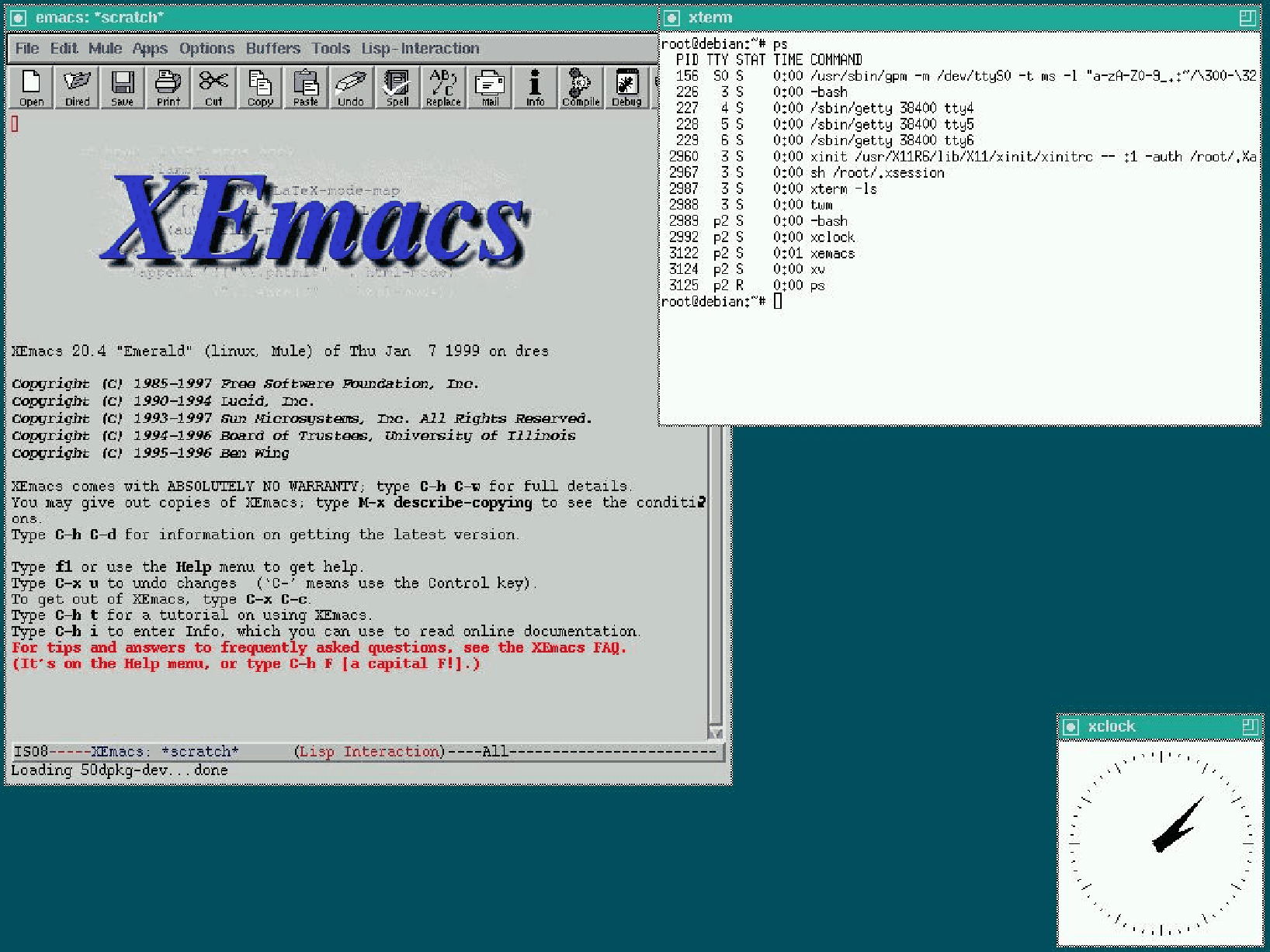
Task: Start Compile from the toolbar
Action: pyautogui.click(x=581, y=87)
